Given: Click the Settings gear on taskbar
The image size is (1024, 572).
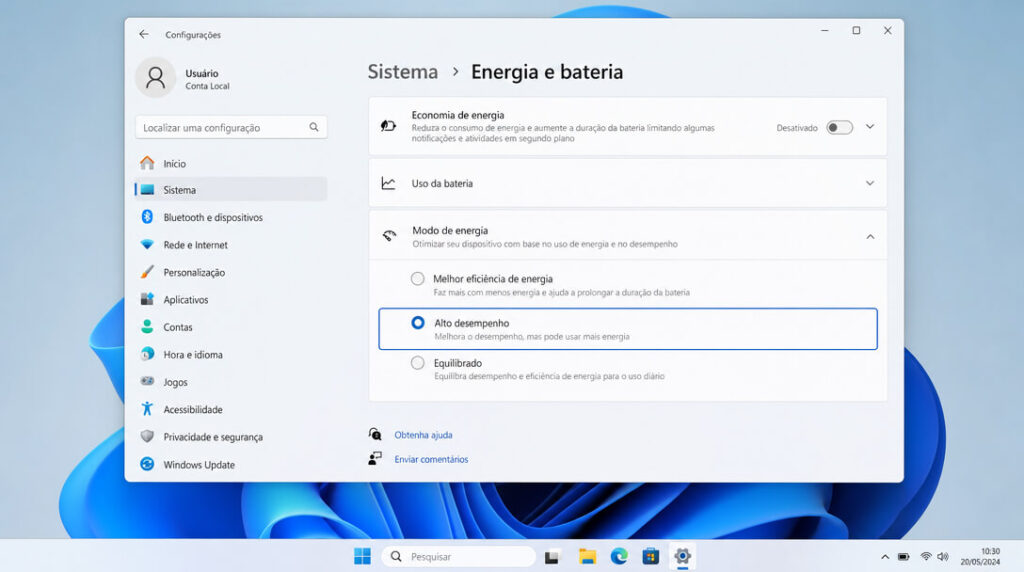Looking at the screenshot, I should pyautogui.click(x=682, y=556).
